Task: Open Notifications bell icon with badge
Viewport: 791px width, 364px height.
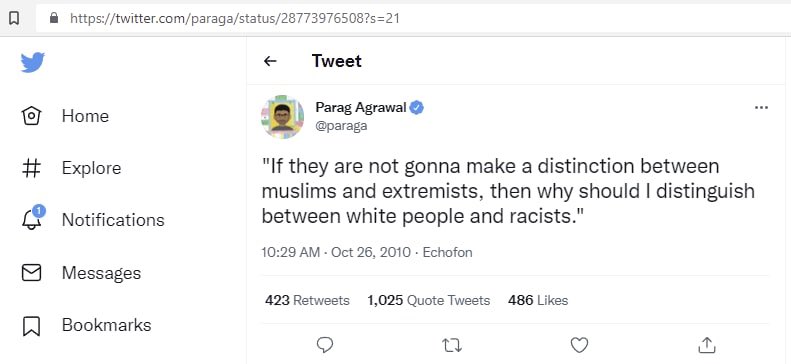Action: pos(33,218)
